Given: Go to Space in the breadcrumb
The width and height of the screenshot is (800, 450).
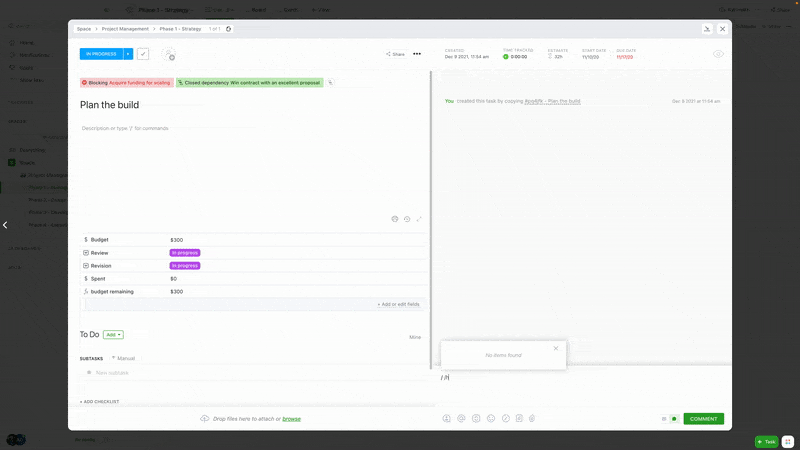Looking at the screenshot, I should coord(84,29).
